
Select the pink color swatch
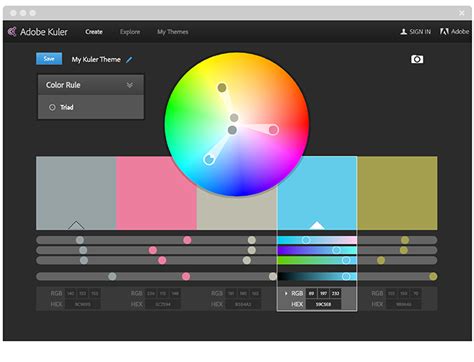[156, 193]
